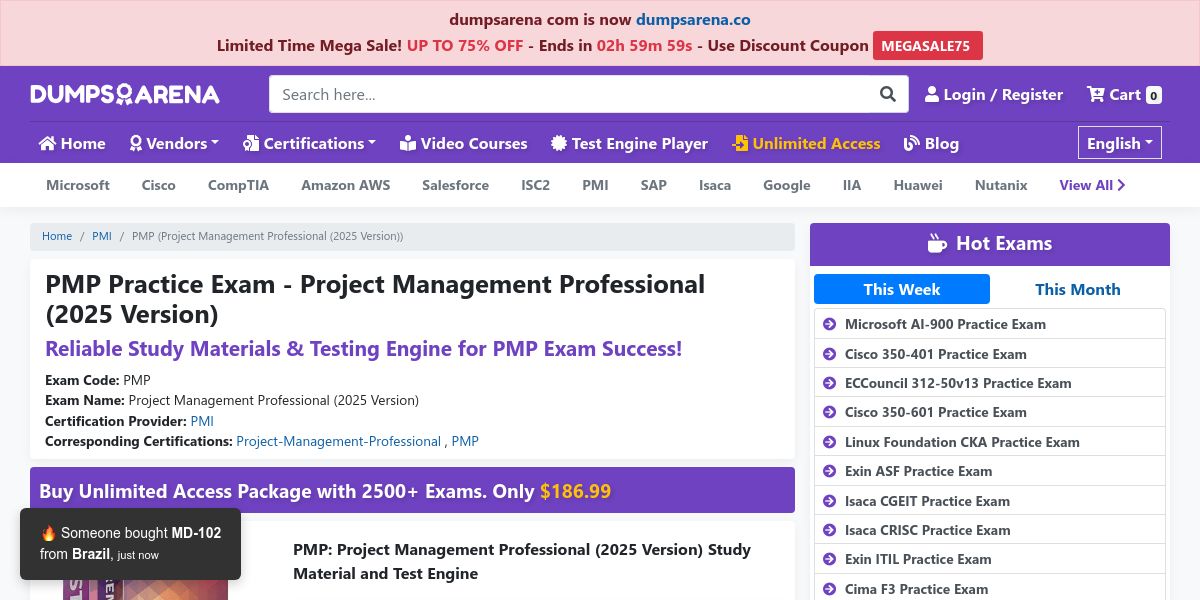Open the Isaca vendor link
This screenshot has height=600, width=1200.
715,185
